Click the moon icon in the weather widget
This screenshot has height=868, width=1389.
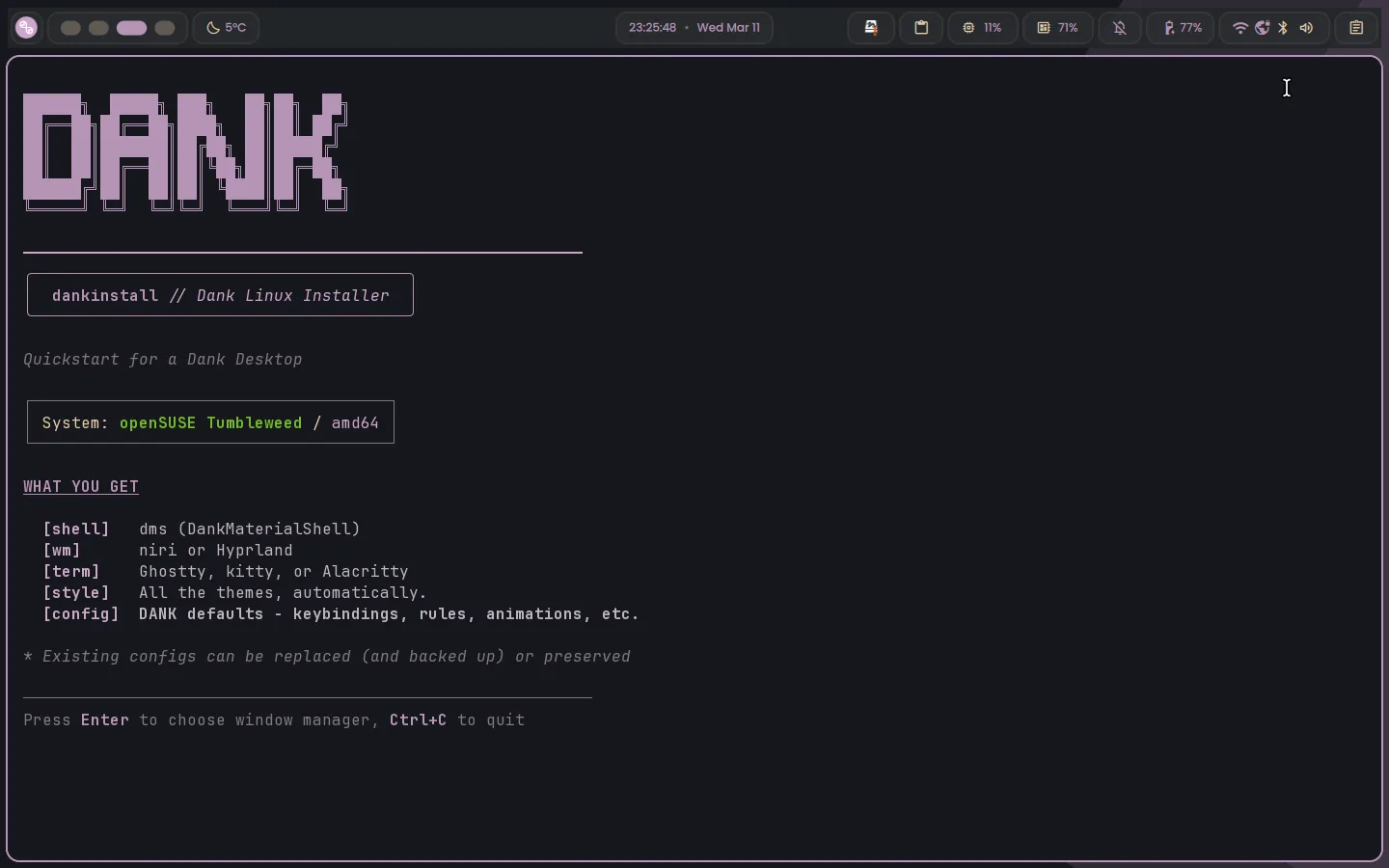pyautogui.click(x=213, y=27)
